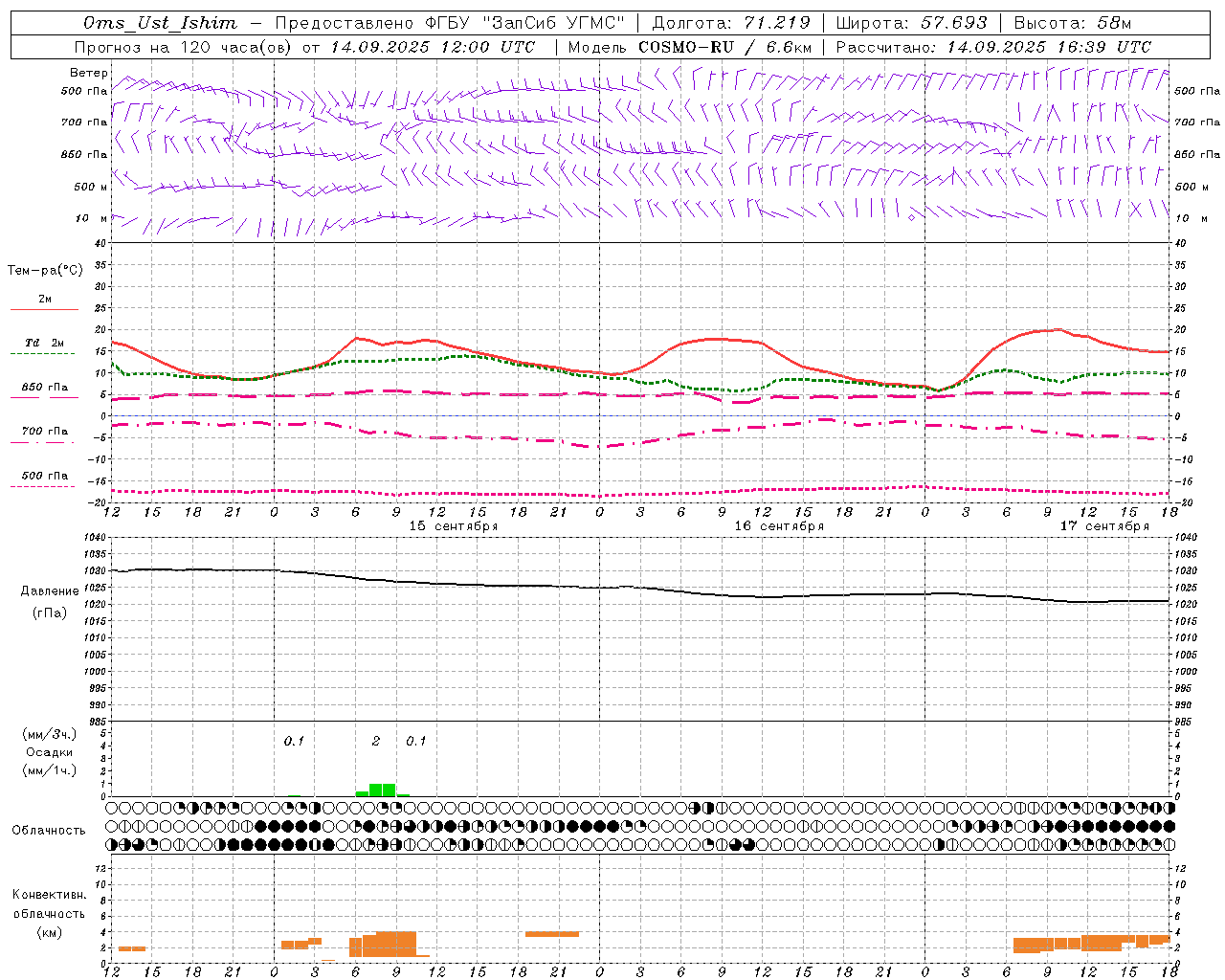Click the '17 сентября' date label
This screenshot has height=980, width=1225.
[1104, 526]
